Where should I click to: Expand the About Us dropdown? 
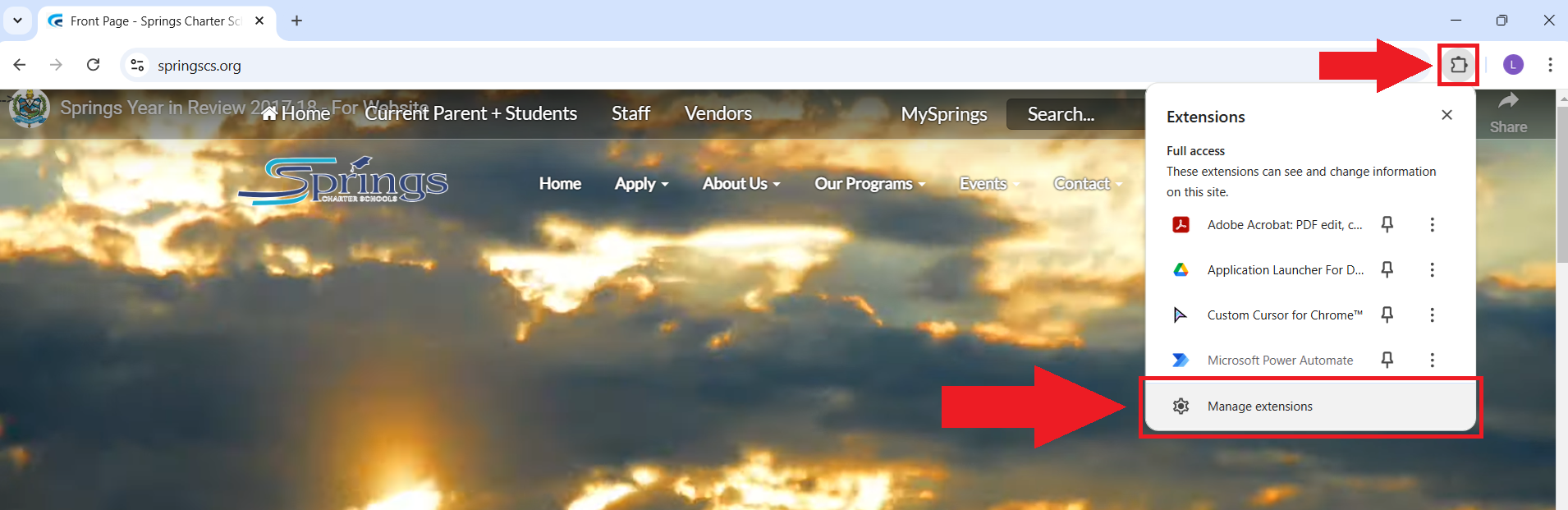tap(740, 184)
